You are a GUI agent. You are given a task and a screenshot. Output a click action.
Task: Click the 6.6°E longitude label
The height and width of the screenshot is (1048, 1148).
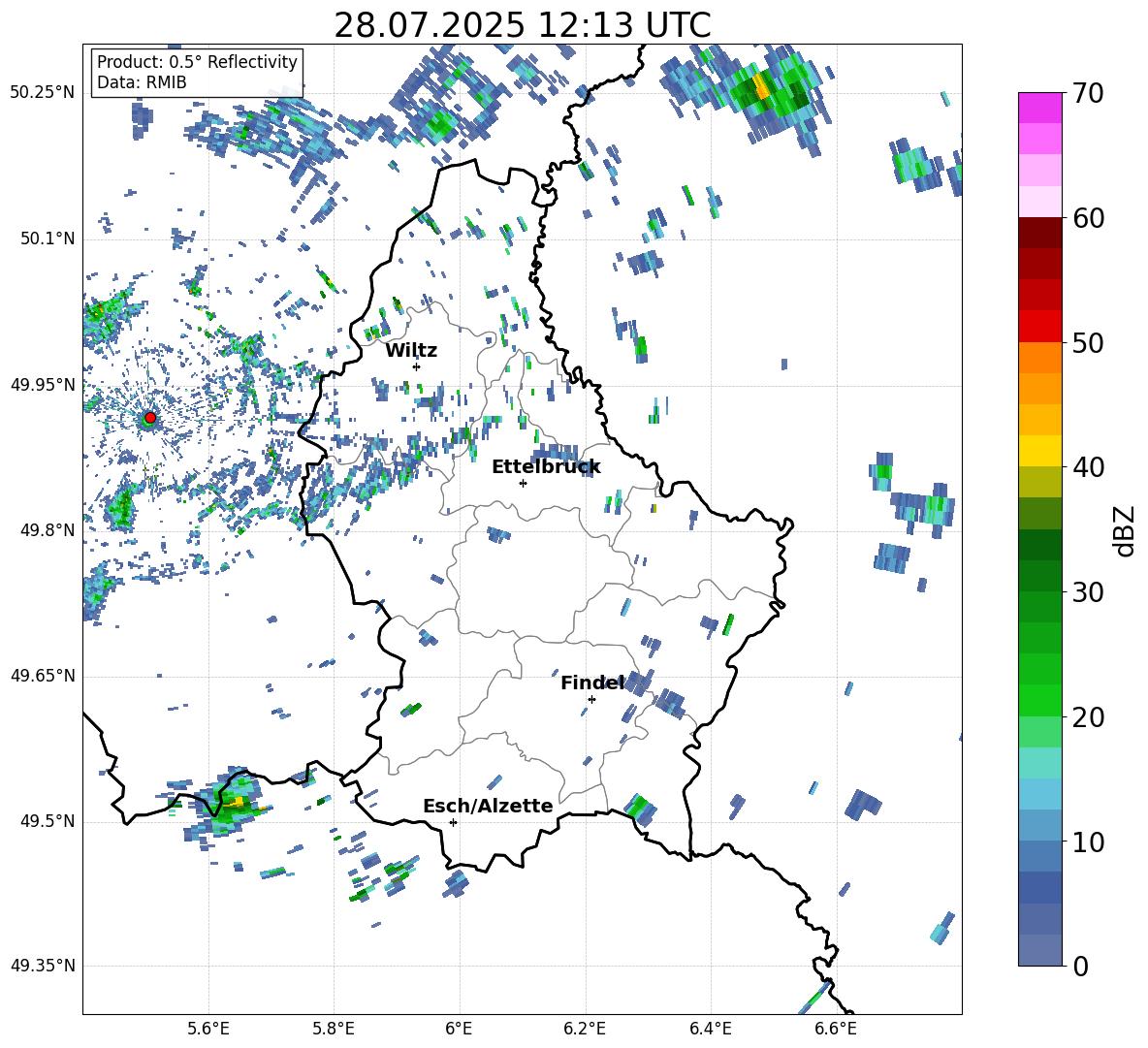pos(836,1030)
